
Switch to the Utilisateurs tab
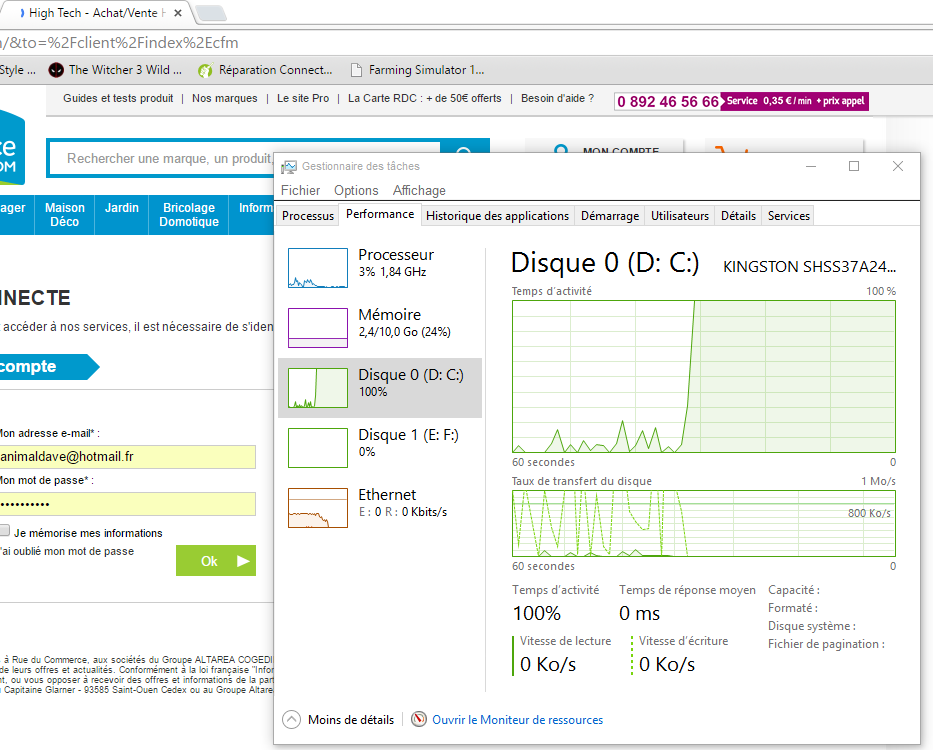tap(680, 215)
